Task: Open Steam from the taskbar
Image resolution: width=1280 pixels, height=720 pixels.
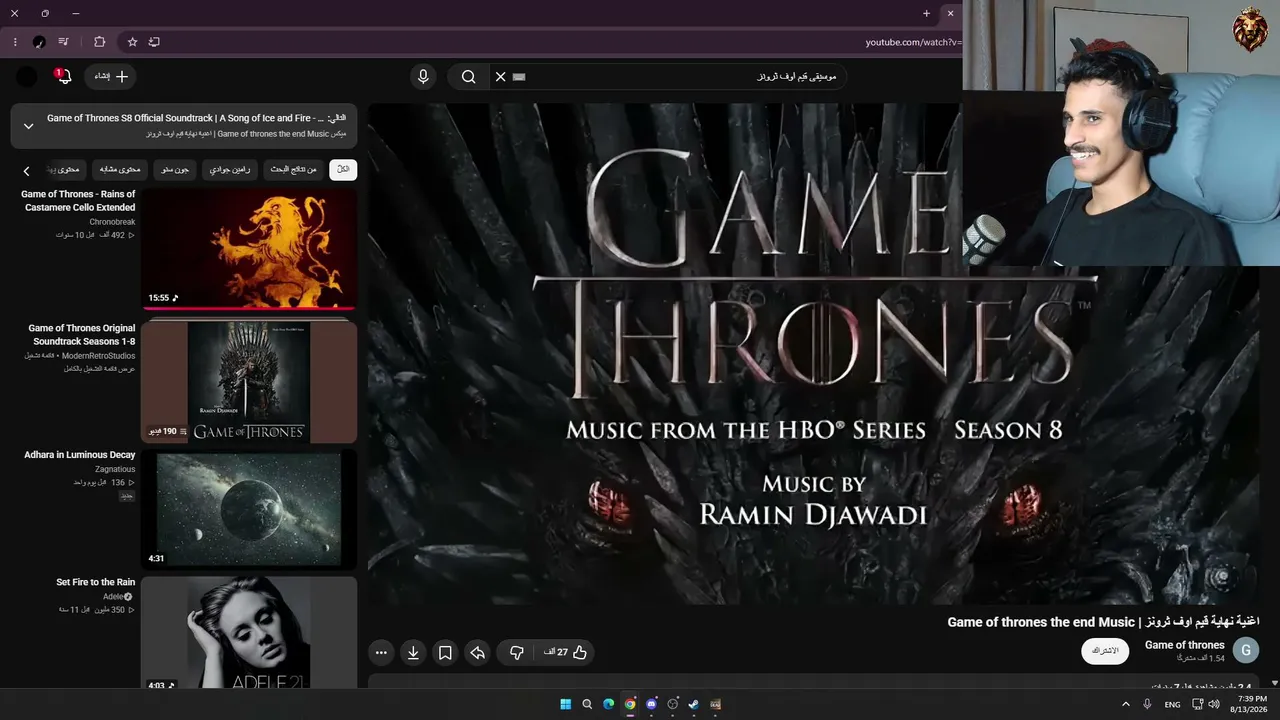Action: (x=694, y=704)
